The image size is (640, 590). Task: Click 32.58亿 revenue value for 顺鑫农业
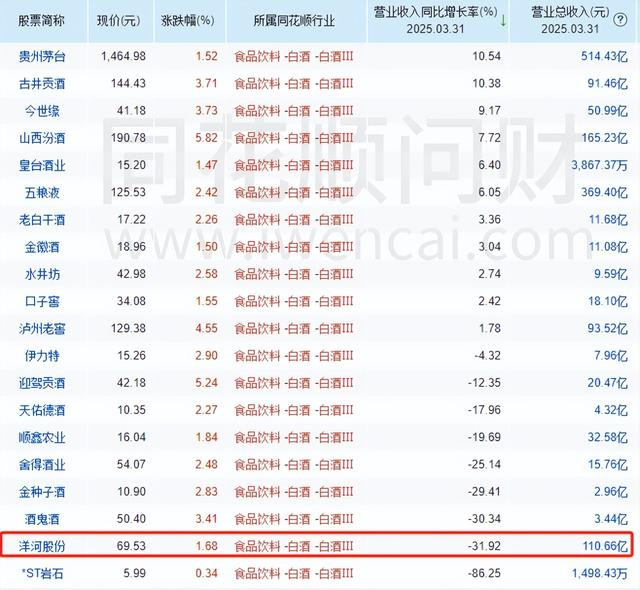tap(607, 437)
